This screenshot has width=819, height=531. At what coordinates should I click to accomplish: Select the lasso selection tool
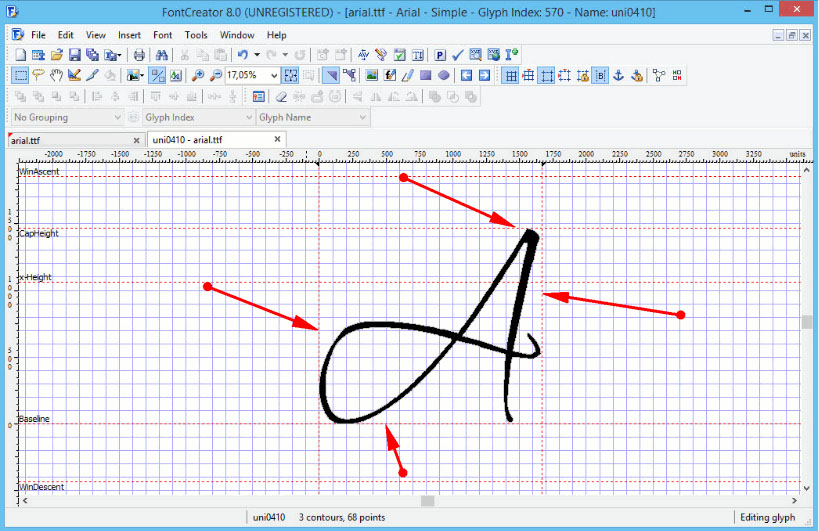point(38,76)
